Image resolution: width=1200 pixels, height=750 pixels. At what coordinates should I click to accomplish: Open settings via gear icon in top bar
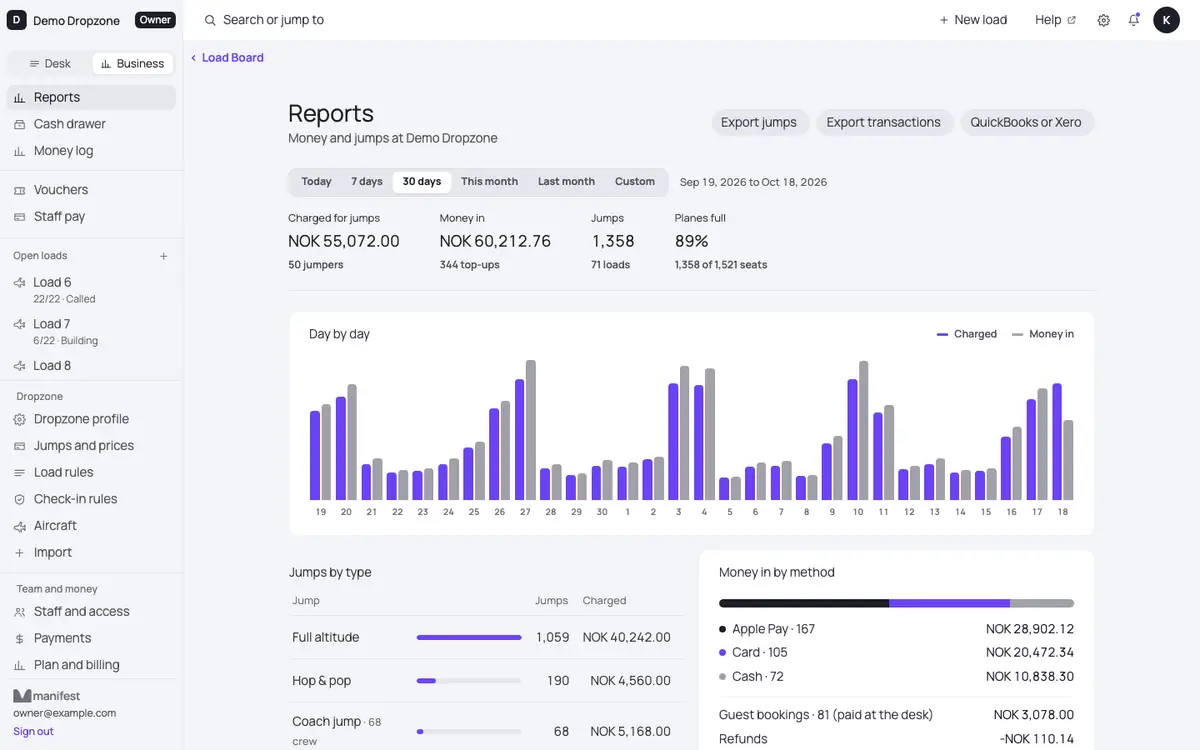tap(1103, 20)
